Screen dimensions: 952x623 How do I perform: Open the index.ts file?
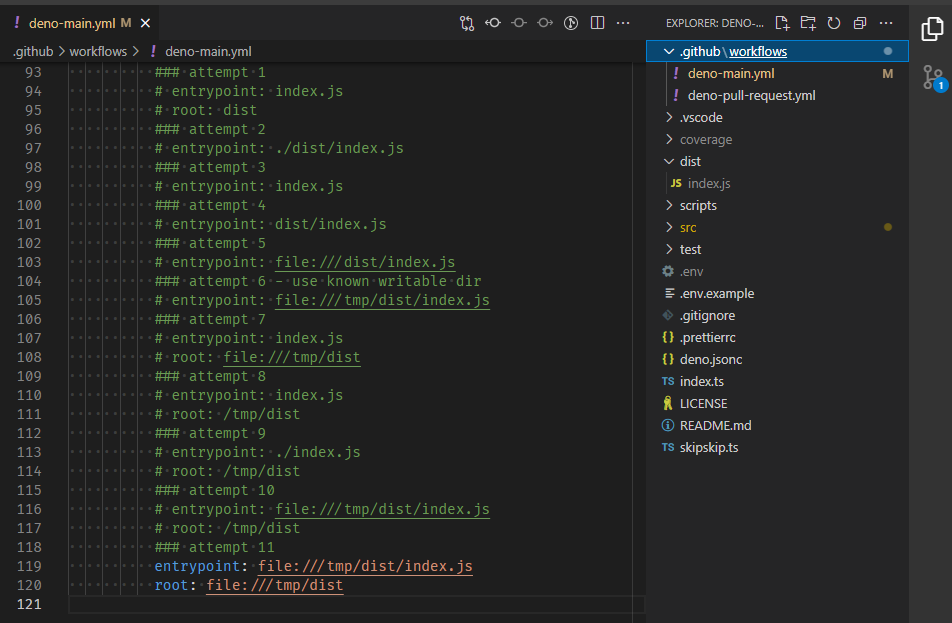tap(777, 381)
